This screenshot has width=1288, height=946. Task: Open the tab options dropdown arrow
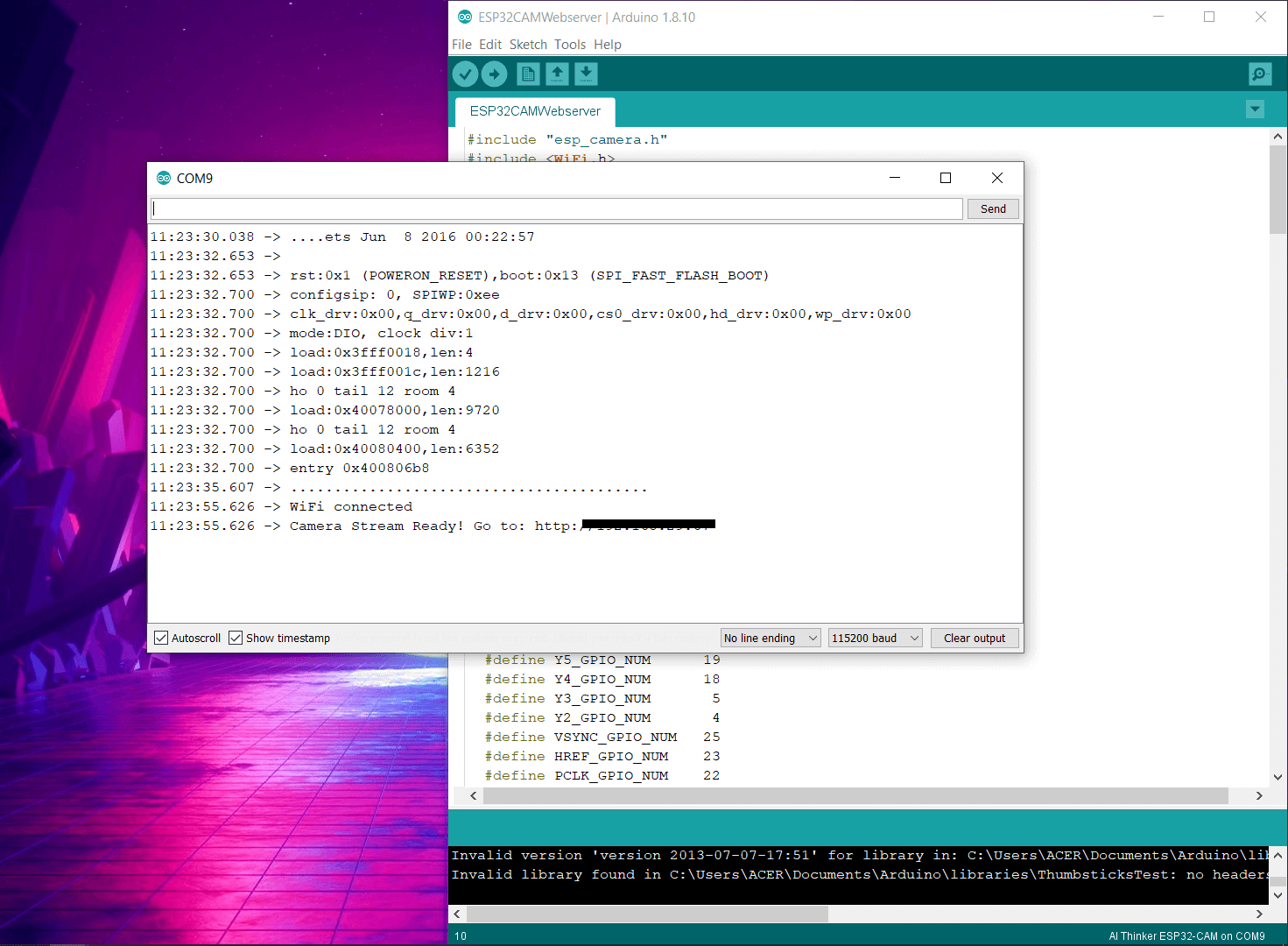coord(1255,109)
